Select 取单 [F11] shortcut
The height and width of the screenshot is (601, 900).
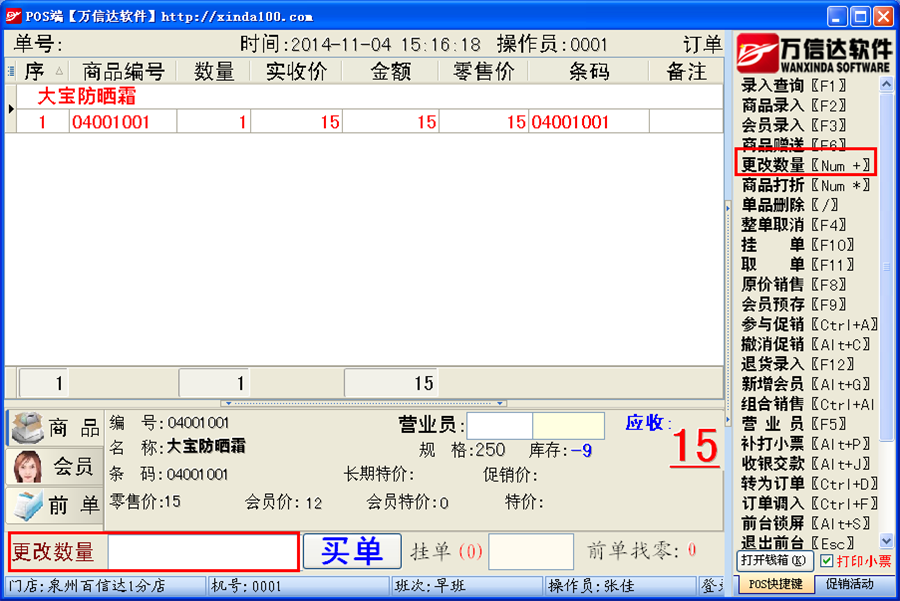pyautogui.click(x=798, y=265)
